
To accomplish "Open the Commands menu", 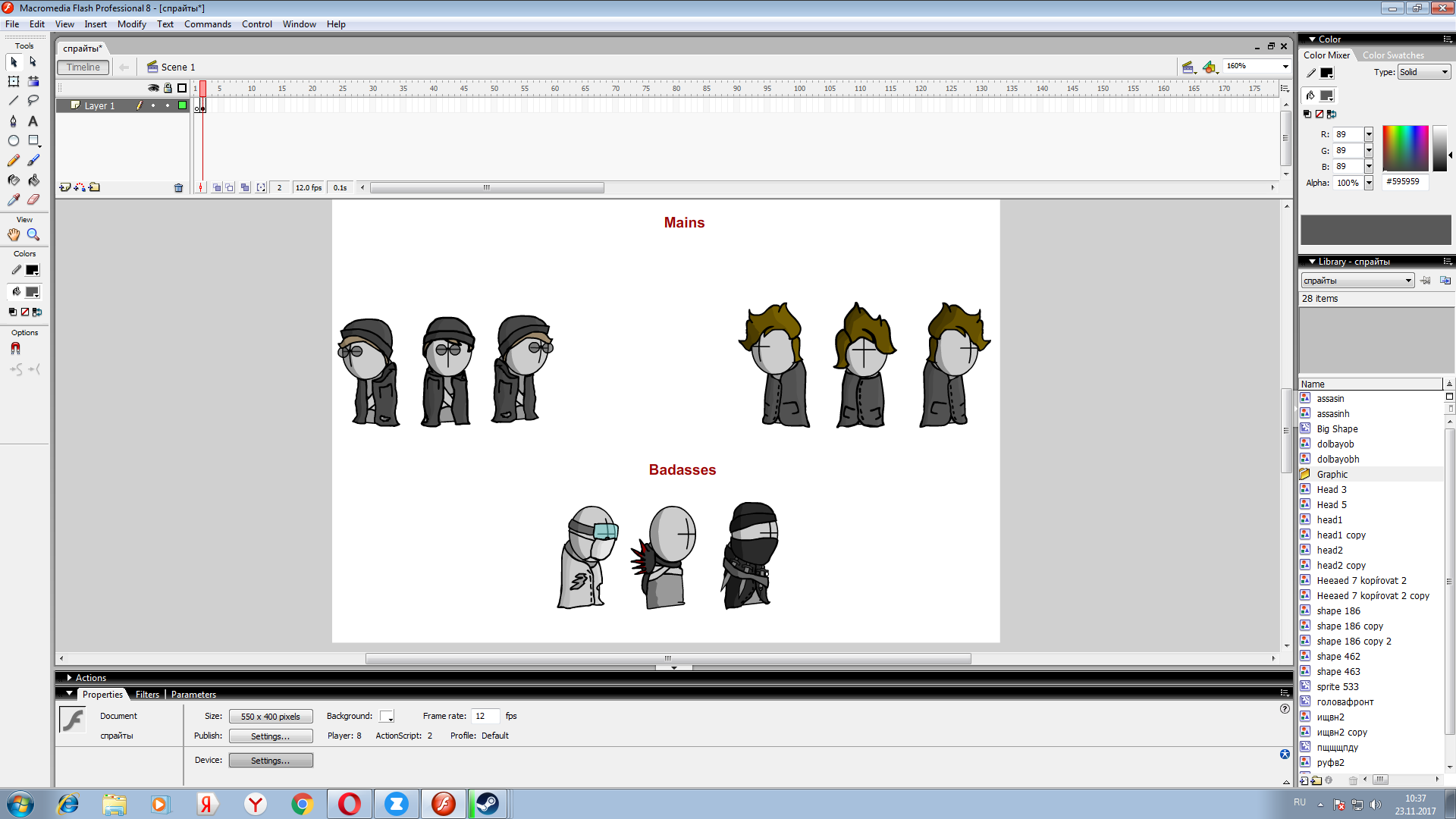I will [208, 24].
